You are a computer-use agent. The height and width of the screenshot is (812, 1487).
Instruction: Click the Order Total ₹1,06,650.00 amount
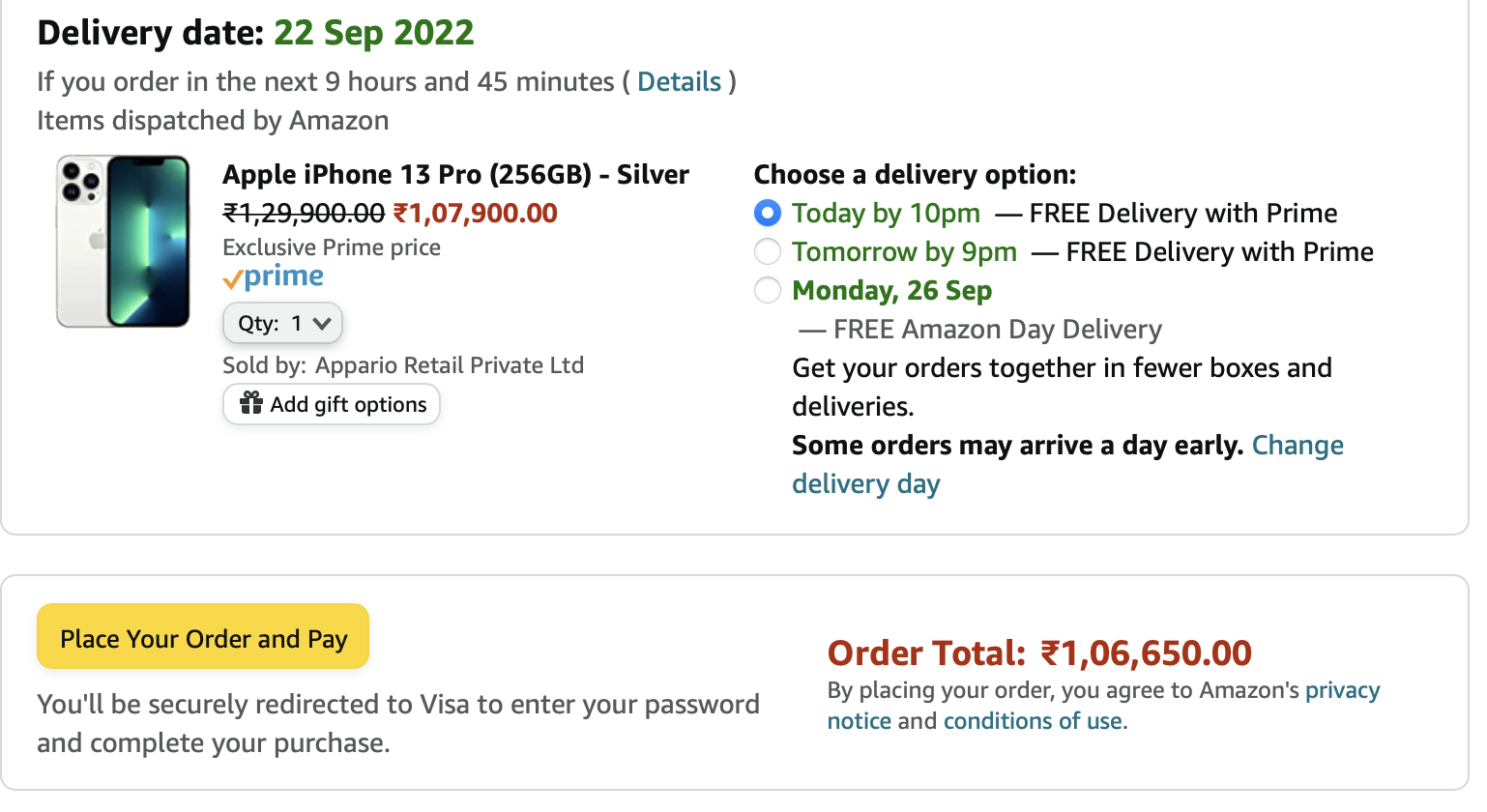(x=1145, y=653)
